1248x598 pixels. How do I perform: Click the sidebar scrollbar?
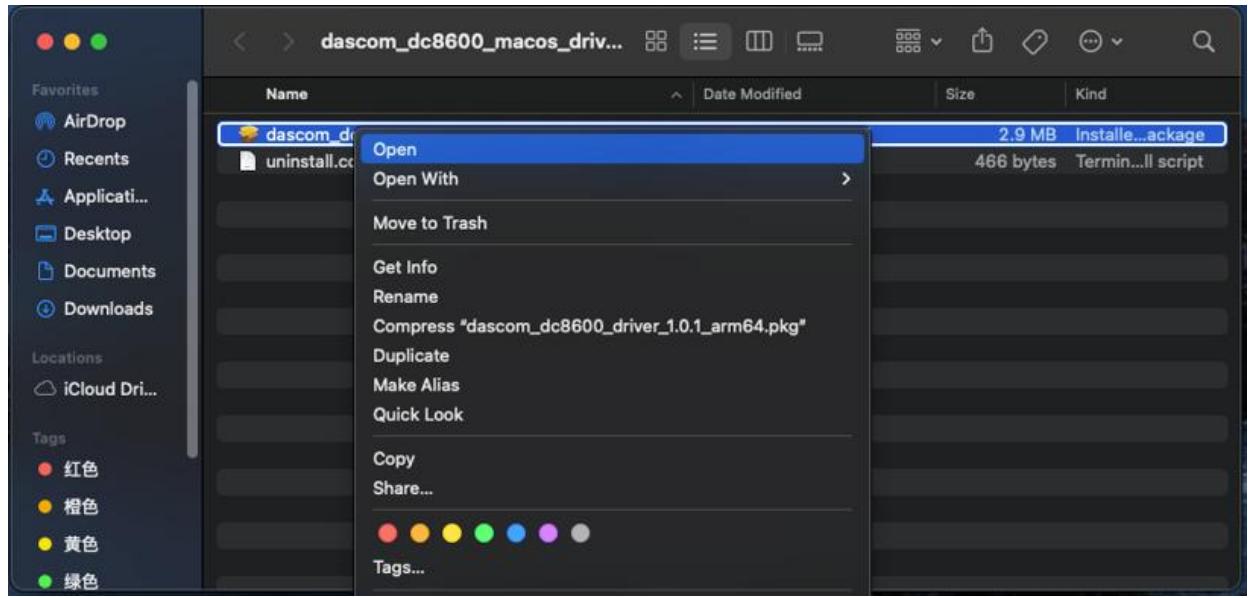click(192, 269)
